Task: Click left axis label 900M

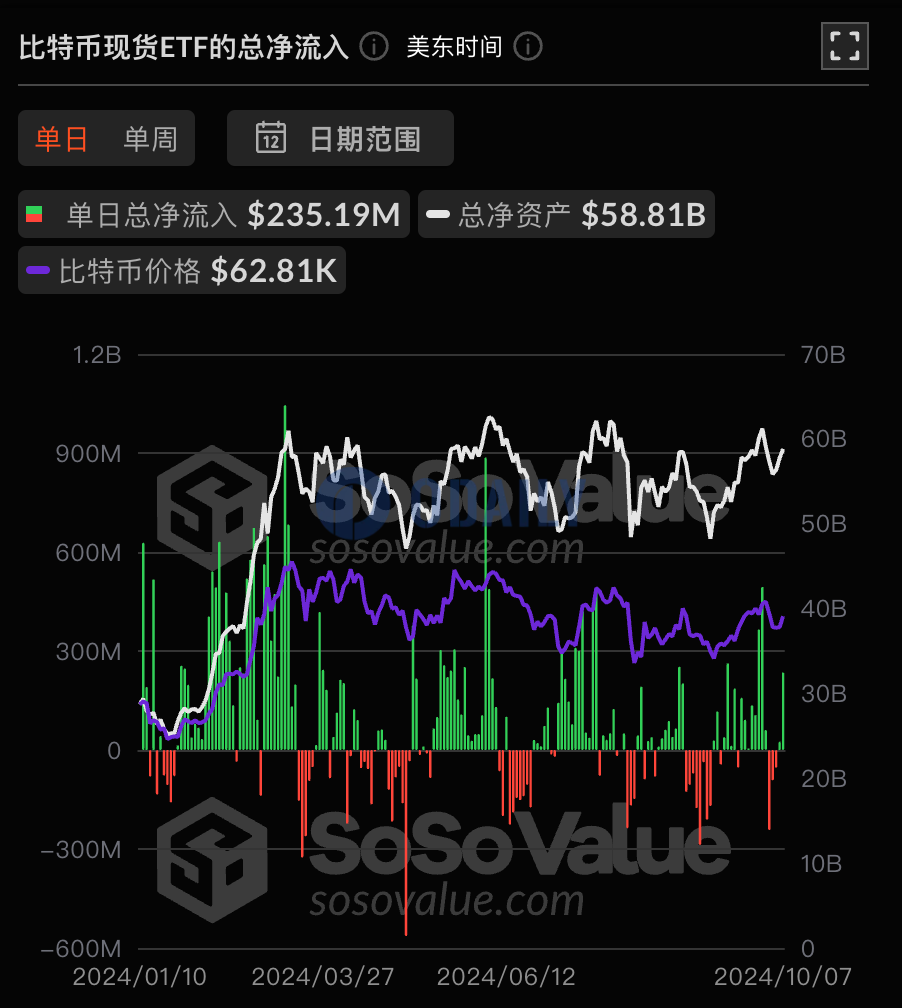Action: coord(88,454)
